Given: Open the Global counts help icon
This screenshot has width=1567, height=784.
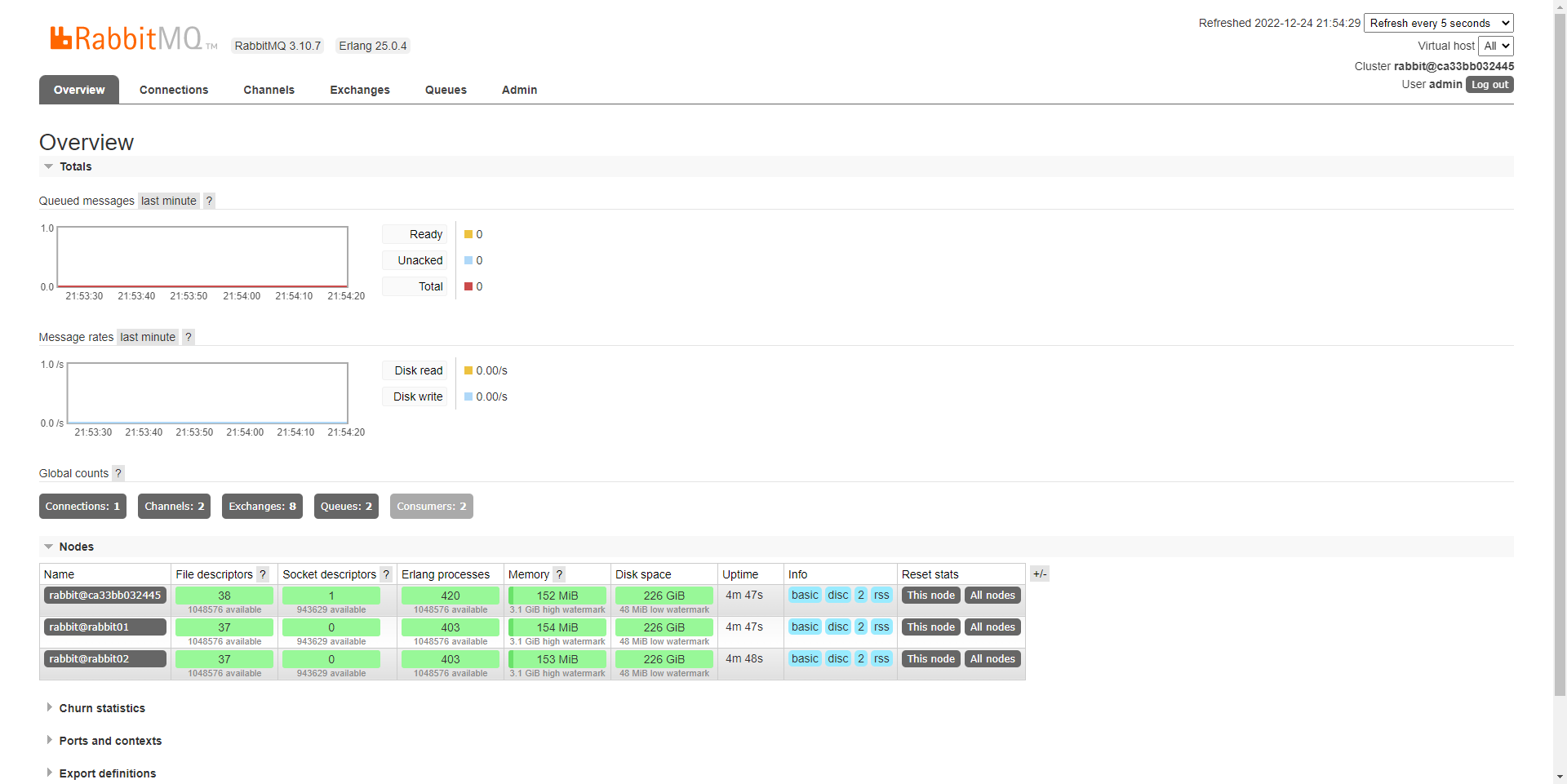Looking at the screenshot, I should click(118, 473).
